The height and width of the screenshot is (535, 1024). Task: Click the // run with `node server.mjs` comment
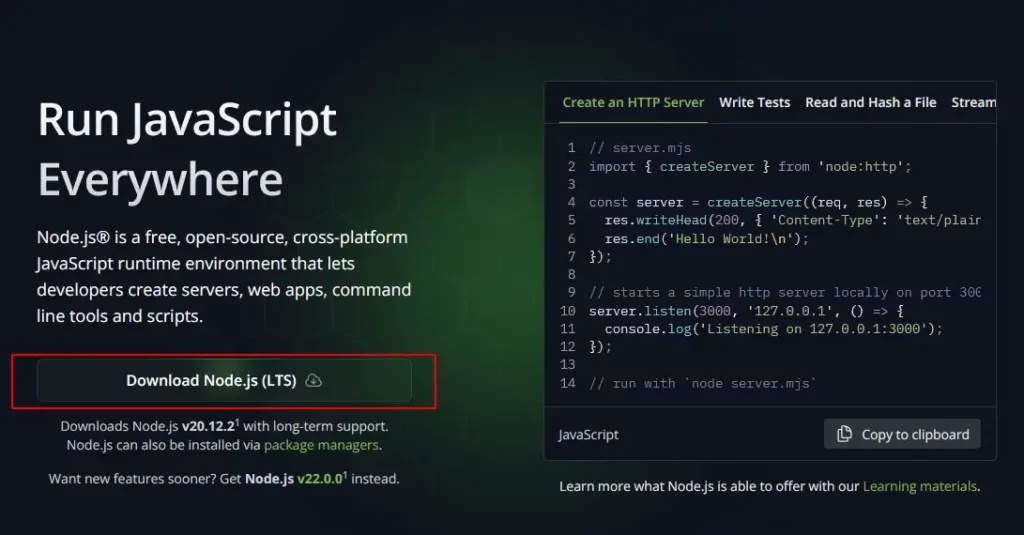pyautogui.click(x=703, y=383)
